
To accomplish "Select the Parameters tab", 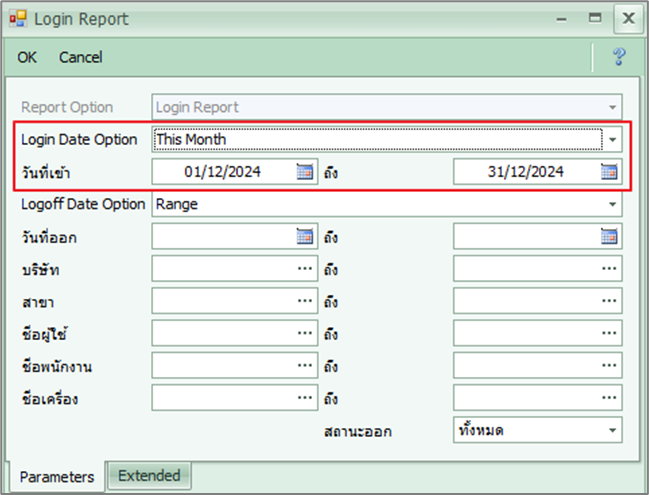I will pos(56,477).
